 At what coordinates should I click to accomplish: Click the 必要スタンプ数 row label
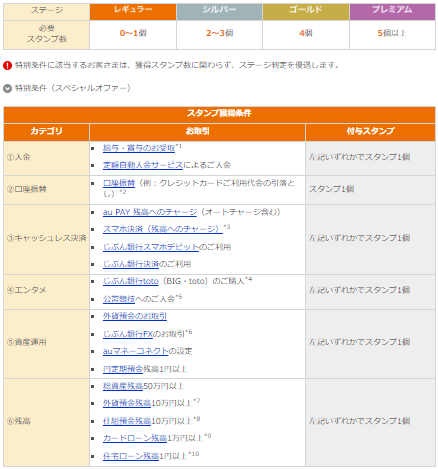tap(46, 35)
